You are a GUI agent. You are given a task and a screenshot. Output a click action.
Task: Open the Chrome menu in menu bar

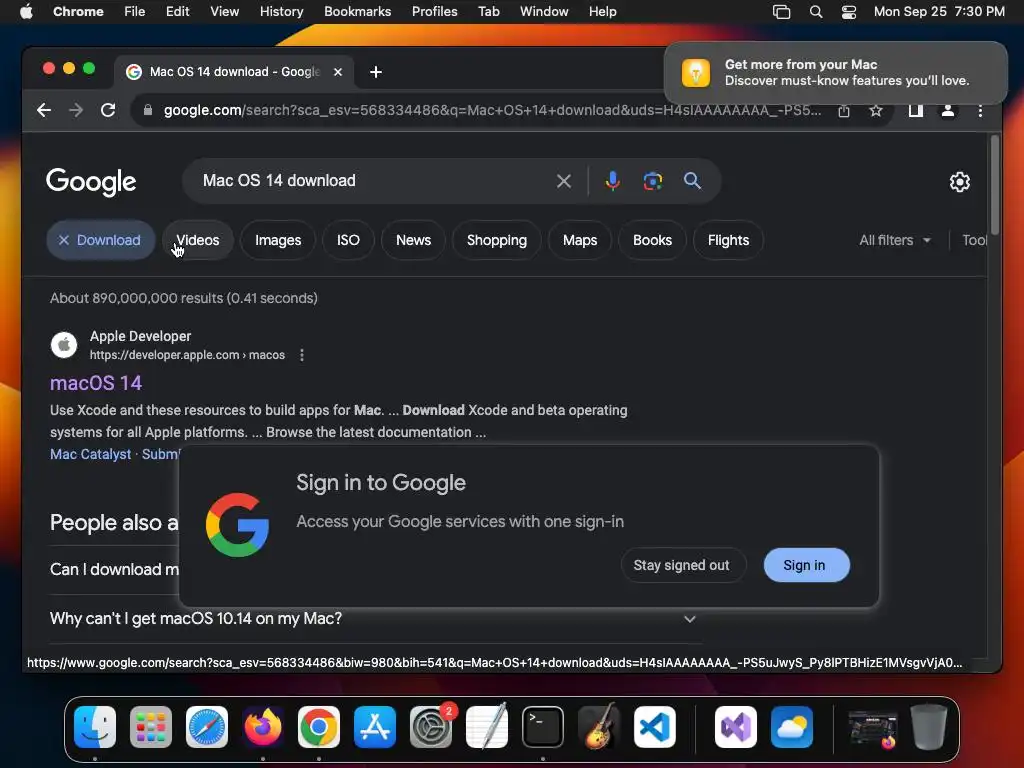pos(78,12)
